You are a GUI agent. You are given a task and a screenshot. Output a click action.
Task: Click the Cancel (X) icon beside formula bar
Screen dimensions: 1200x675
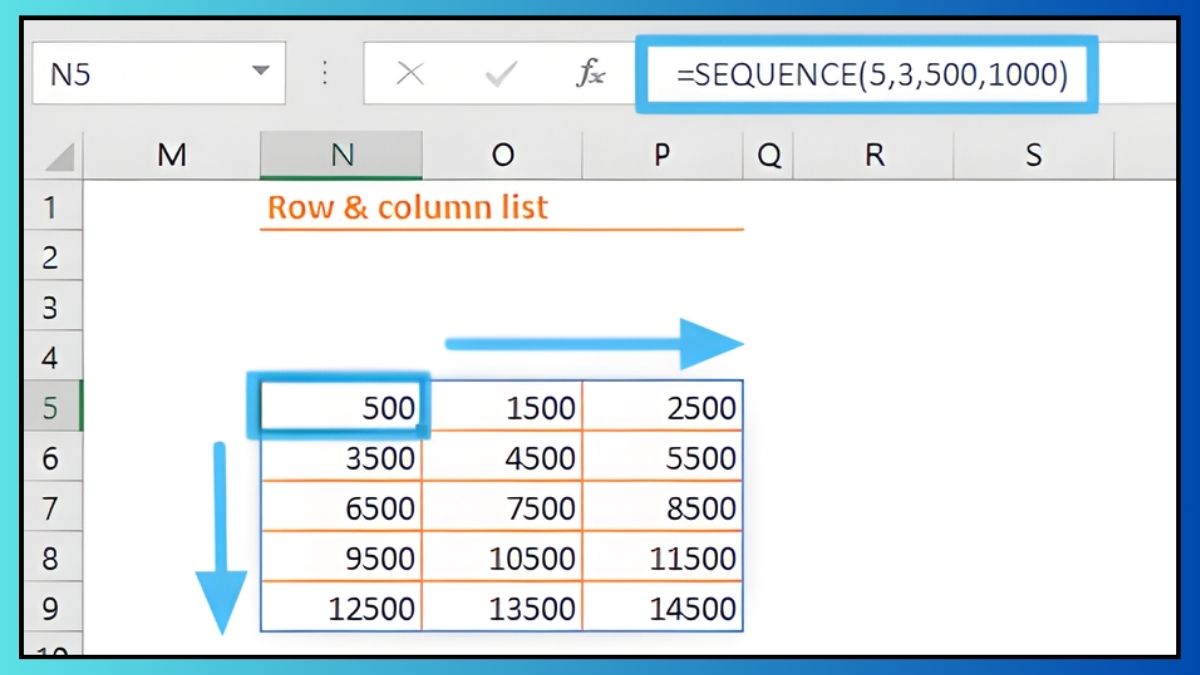[411, 73]
